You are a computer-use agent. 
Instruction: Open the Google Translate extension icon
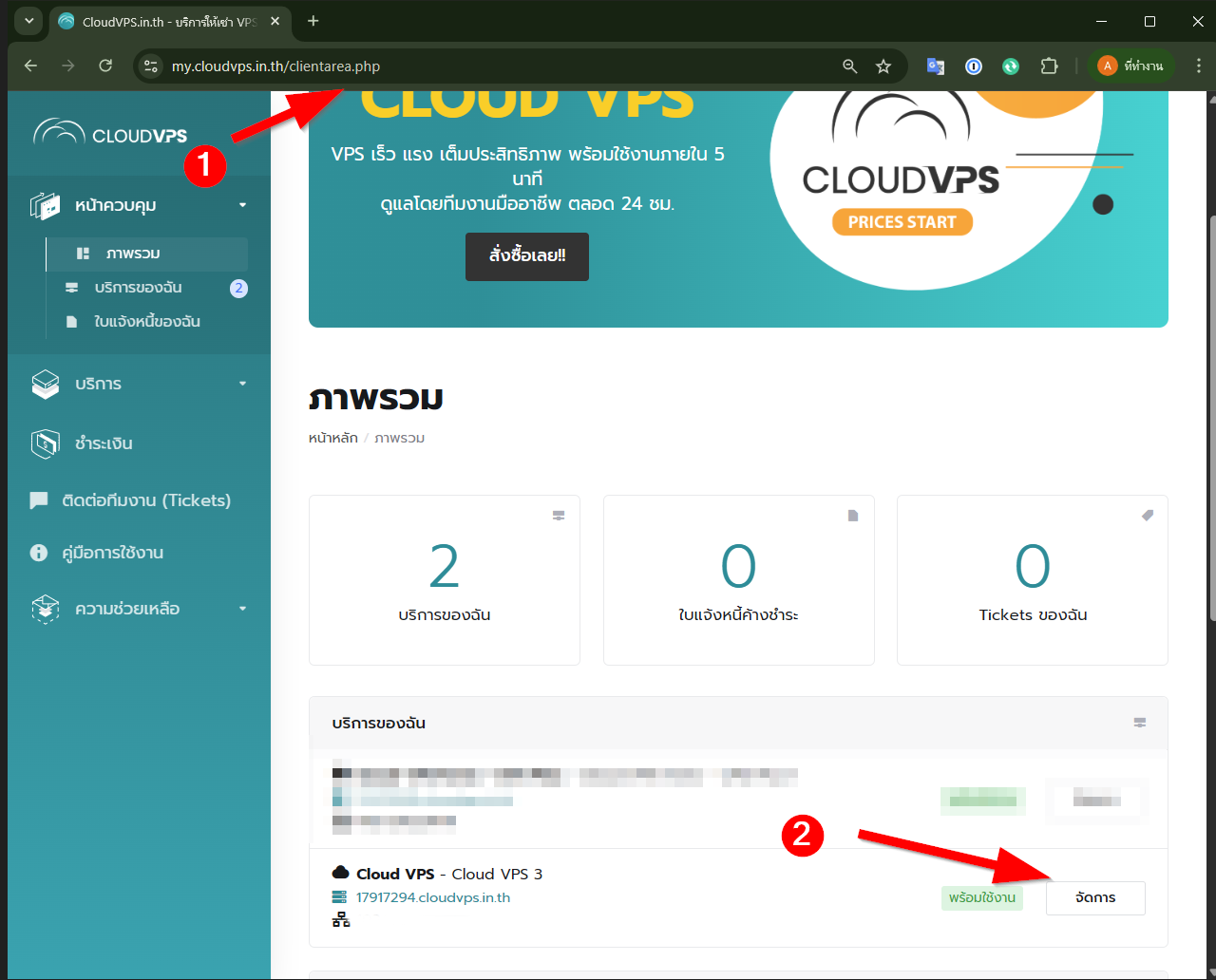[x=936, y=66]
